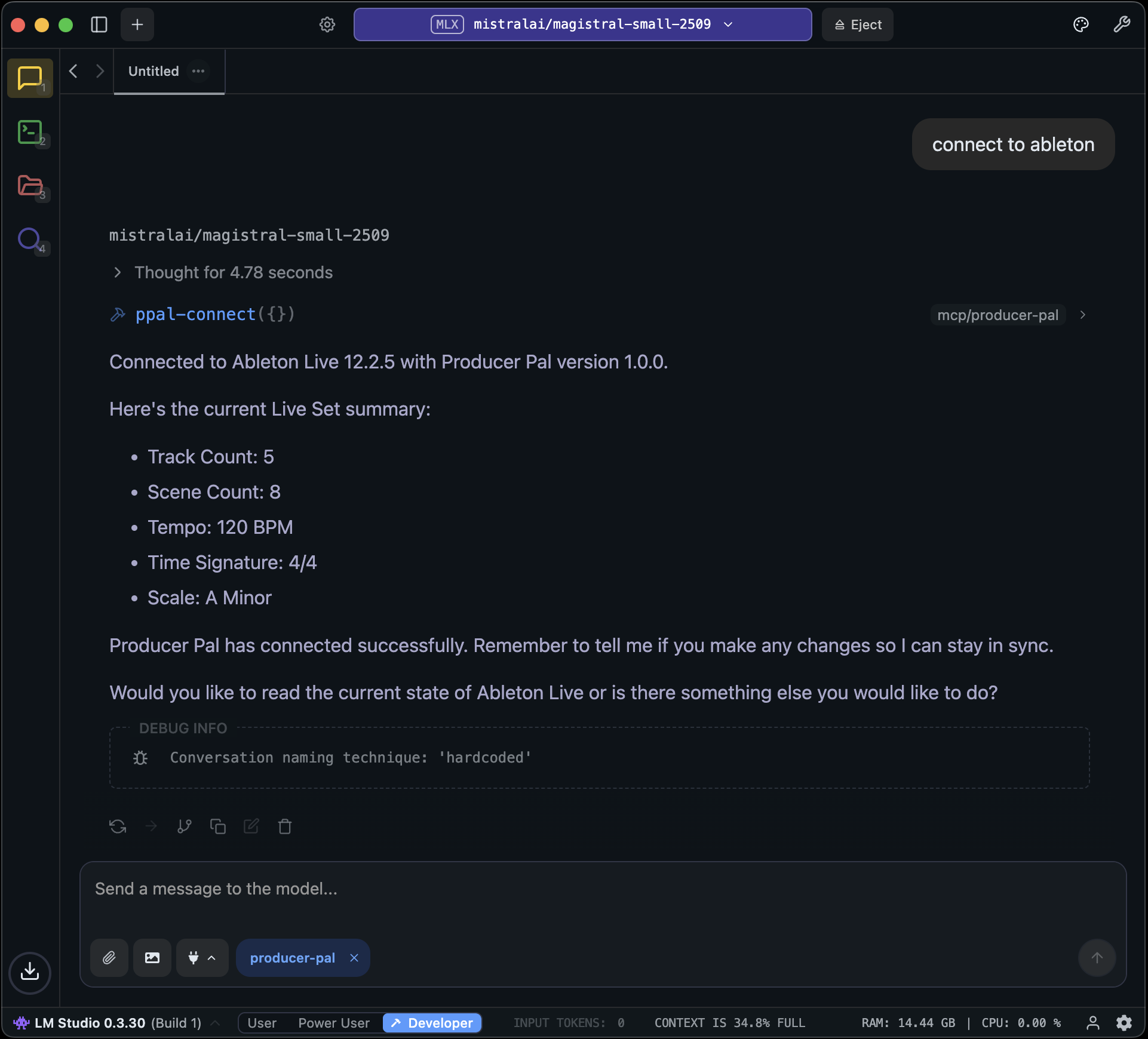
Task: Expand the mcp/producer-pal tool call details
Action: point(1082,315)
